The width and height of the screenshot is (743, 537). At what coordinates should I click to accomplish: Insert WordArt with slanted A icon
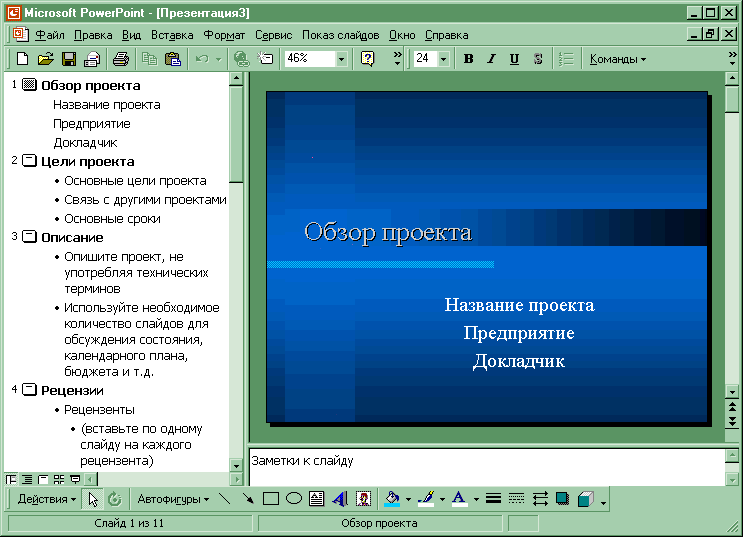(340, 499)
